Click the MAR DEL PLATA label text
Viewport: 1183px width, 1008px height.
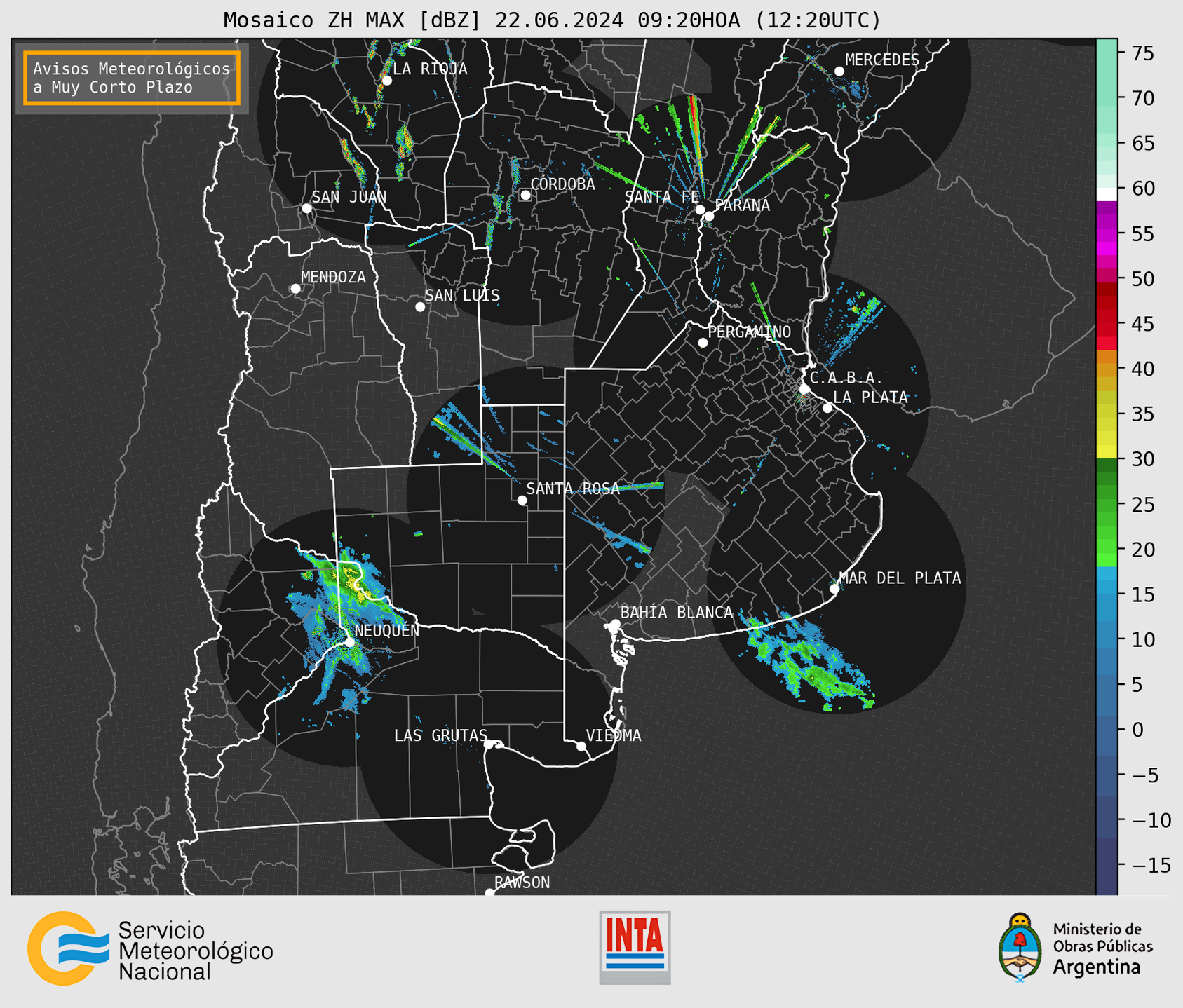pos(900,578)
